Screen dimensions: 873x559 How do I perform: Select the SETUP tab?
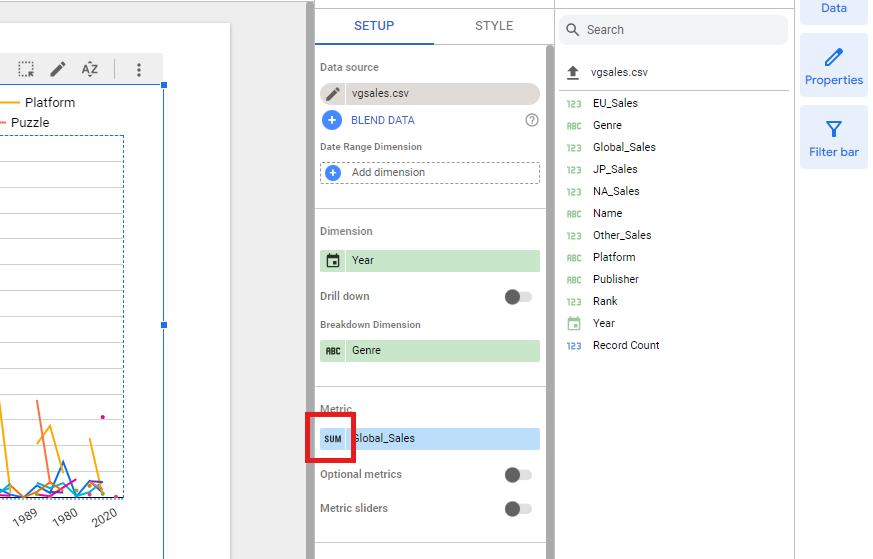tap(374, 26)
